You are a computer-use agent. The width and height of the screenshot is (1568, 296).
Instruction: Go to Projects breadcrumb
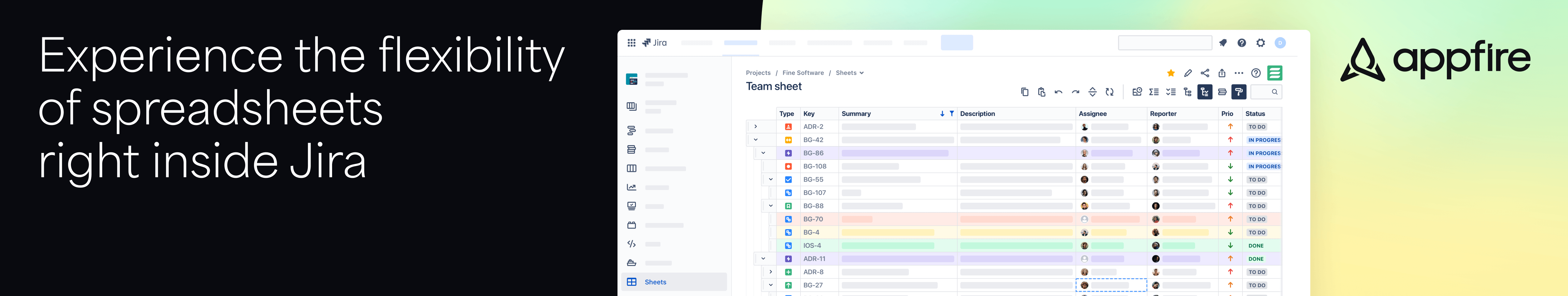point(758,73)
